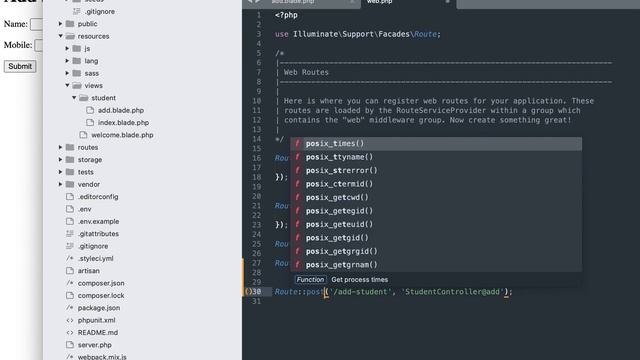
Task: Open add.blade.php in sidebar
Action: [x=121, y=110]
